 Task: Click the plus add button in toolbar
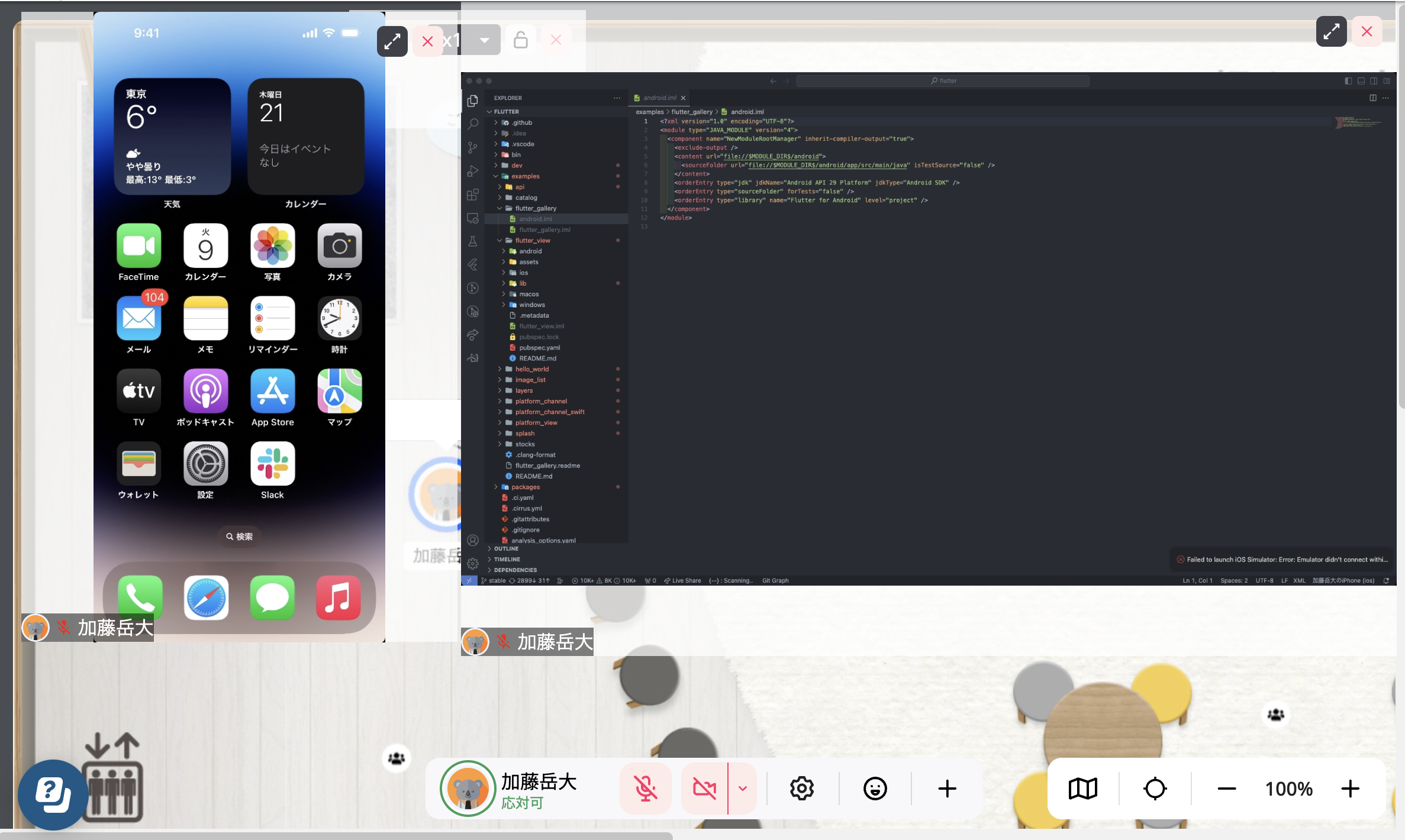pyautogui.click(x=947, y=789)
